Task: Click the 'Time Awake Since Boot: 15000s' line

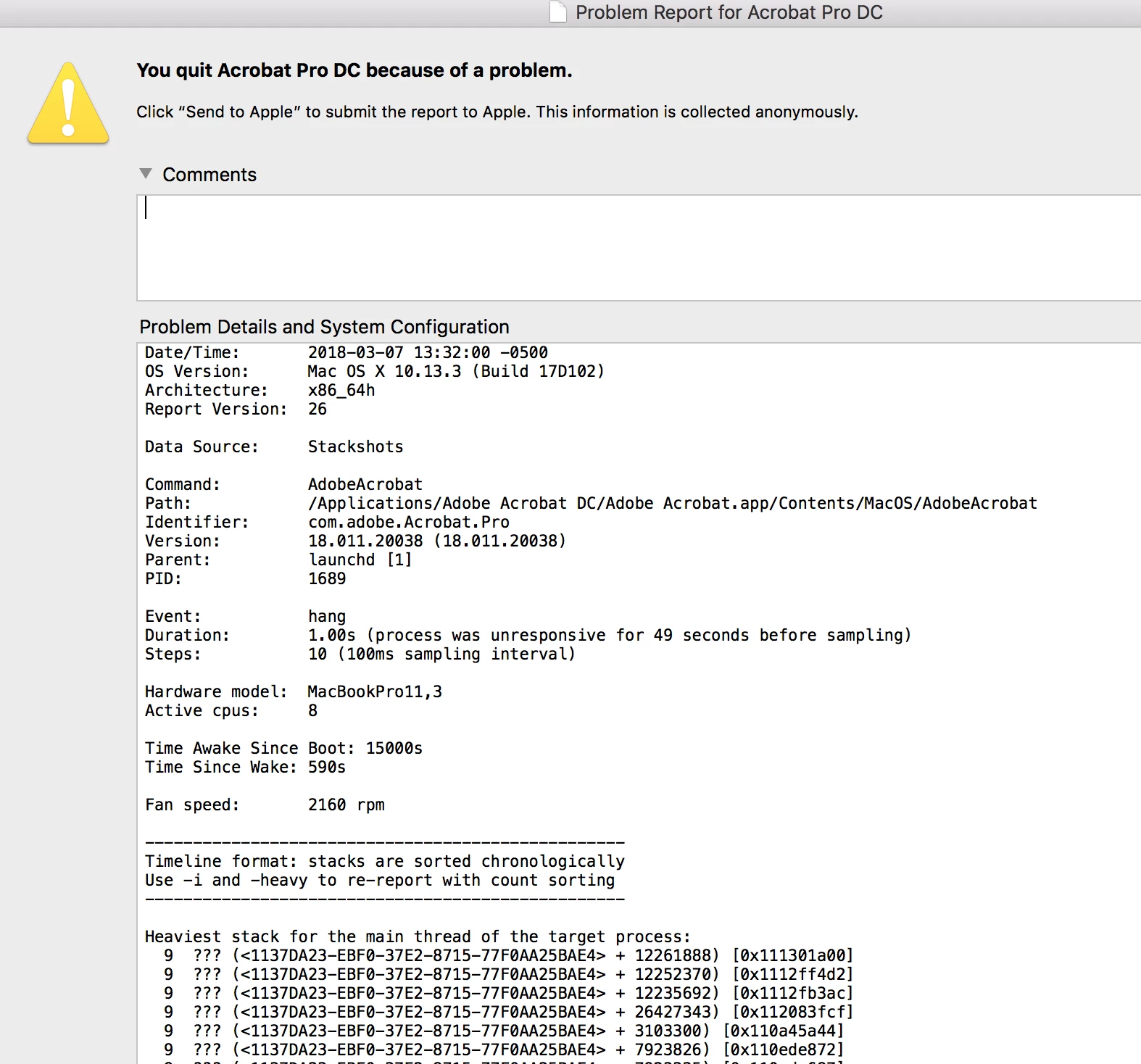Action: coord(283,749)
